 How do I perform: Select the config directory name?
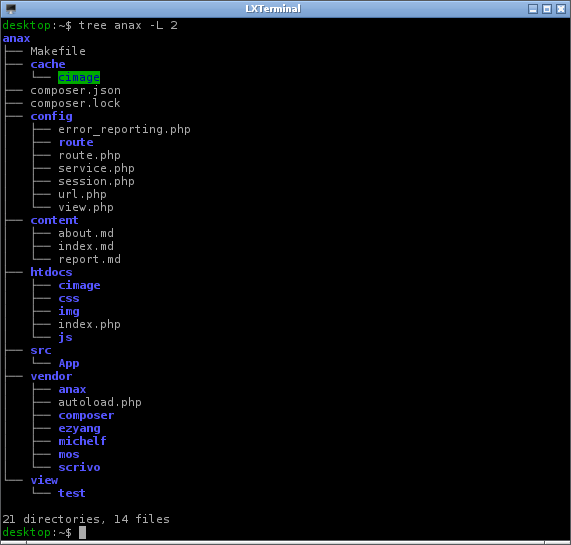pos(51,116)
